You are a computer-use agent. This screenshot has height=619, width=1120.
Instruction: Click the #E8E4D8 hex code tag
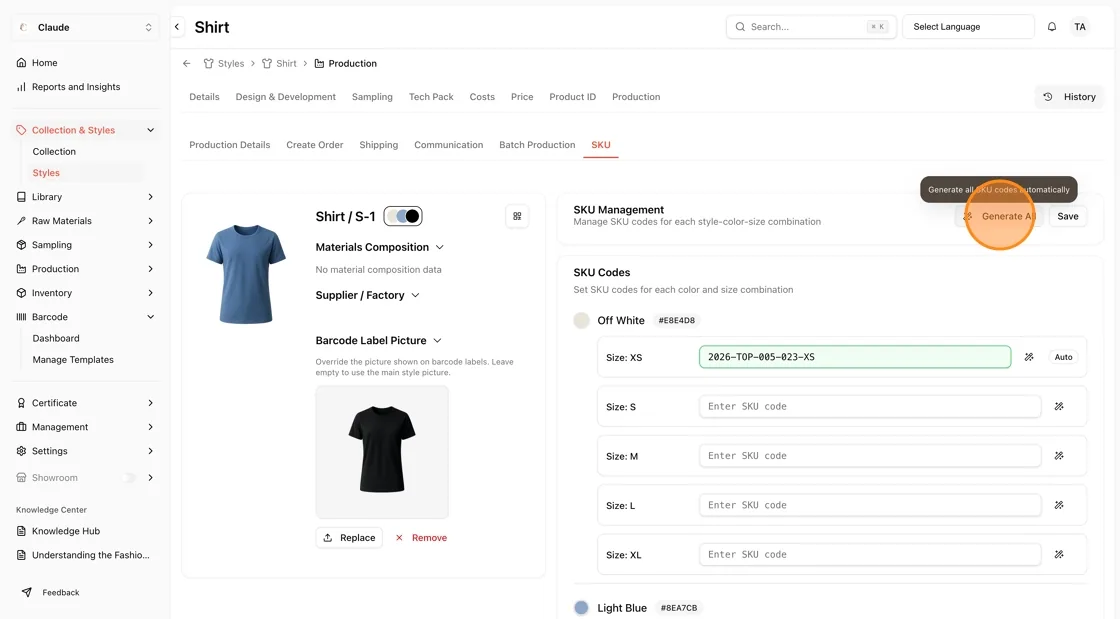[676, 321]
